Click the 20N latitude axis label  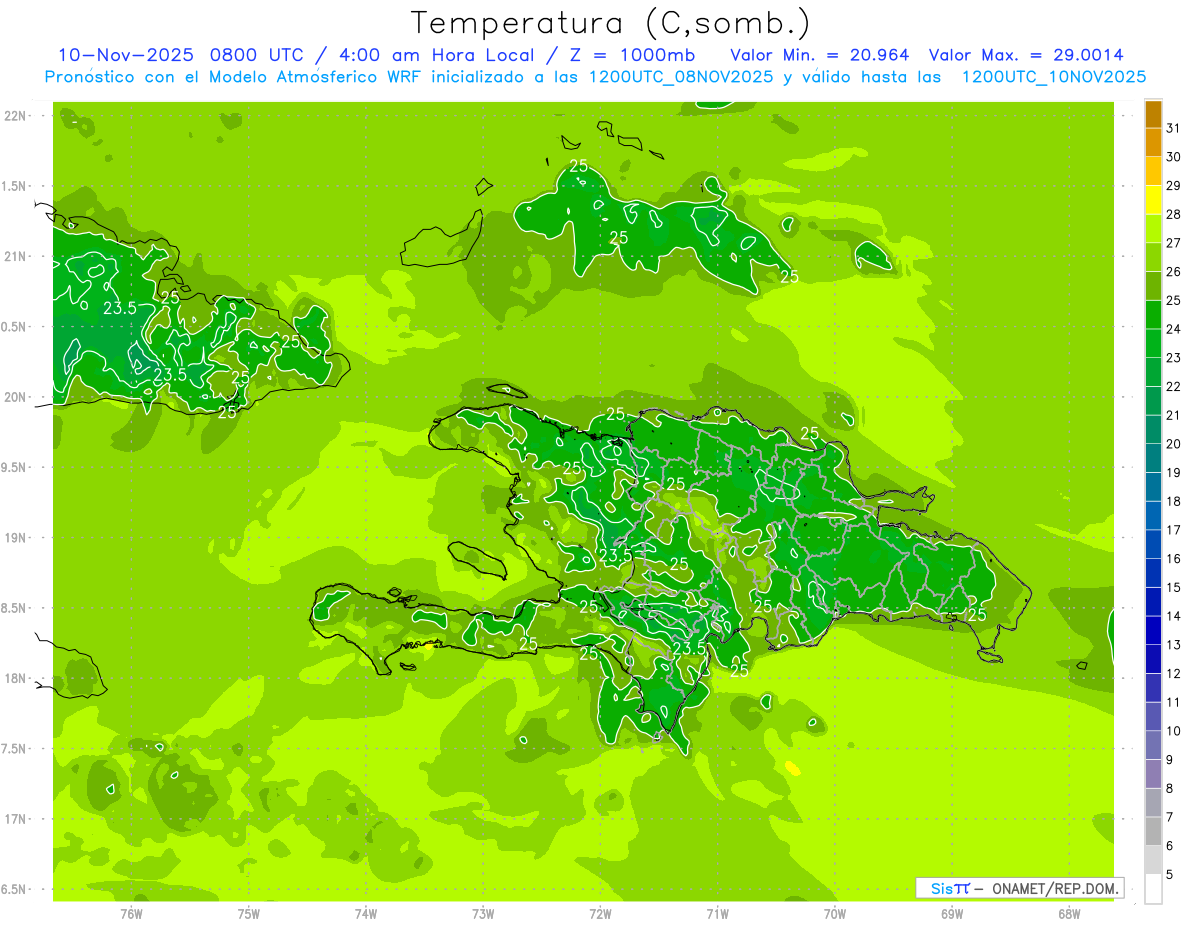pyautogui.click(x=16, y=397)
